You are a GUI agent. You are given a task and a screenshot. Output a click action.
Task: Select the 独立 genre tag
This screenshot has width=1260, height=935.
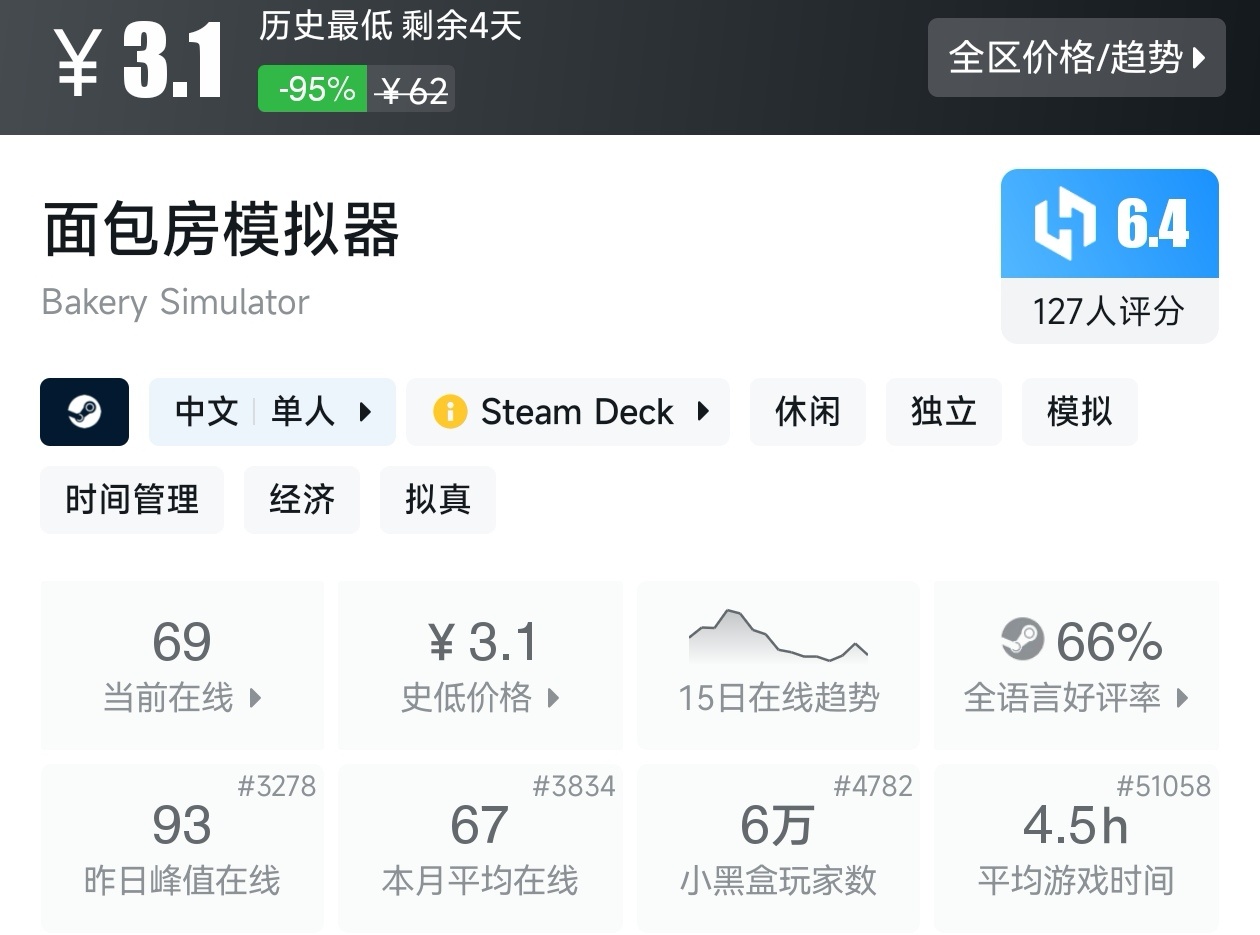tap(943, 412)
